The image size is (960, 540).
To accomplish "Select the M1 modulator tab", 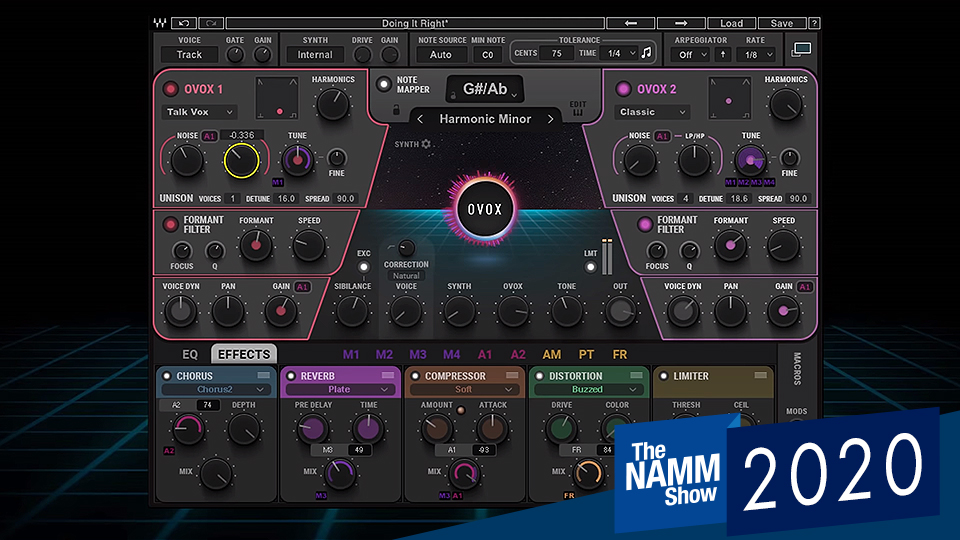I will (x=351, y=354).
